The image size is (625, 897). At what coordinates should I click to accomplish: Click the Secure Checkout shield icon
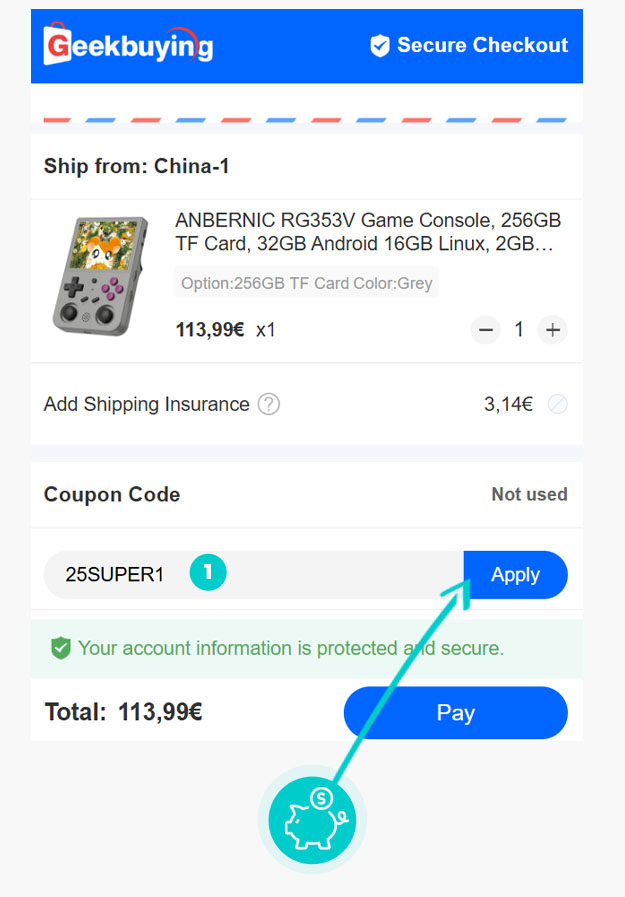coord(380,46)
